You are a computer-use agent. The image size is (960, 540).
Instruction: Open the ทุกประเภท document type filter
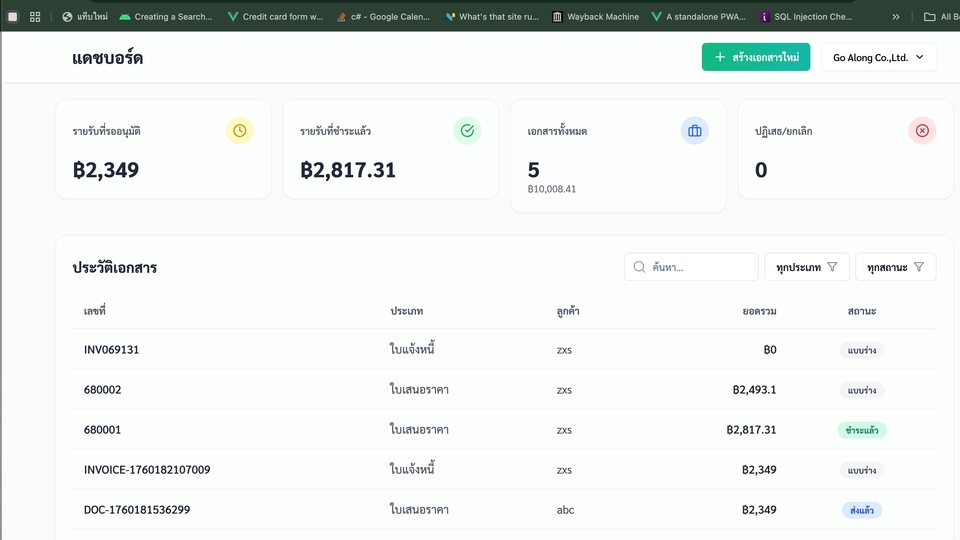click(x=807, y=267)
